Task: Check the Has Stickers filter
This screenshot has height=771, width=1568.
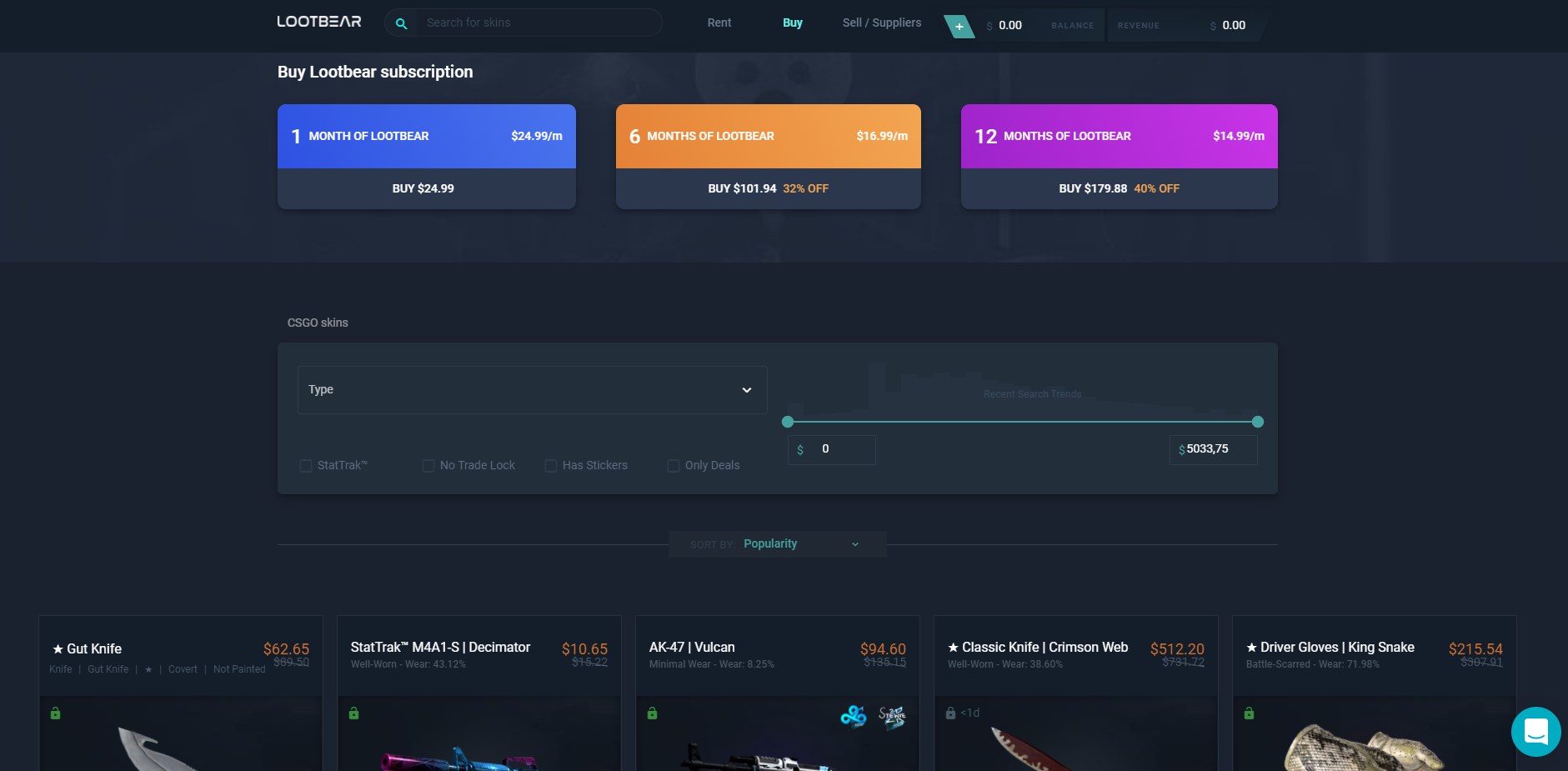Action: [x=551, y=466]
